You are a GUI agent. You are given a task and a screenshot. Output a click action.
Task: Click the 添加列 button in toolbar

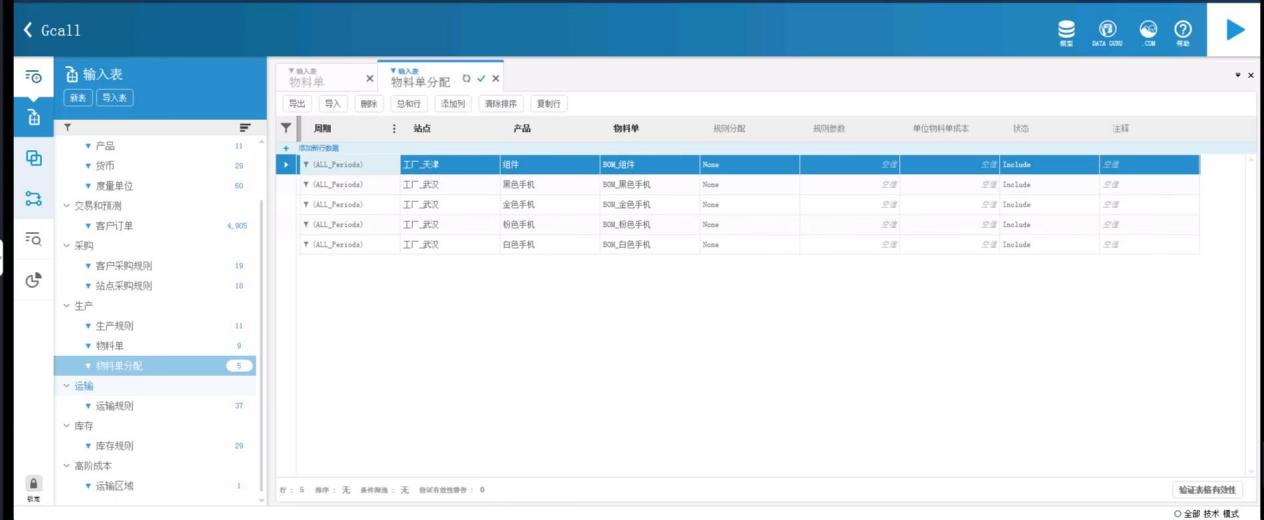(x=452, y=104)
